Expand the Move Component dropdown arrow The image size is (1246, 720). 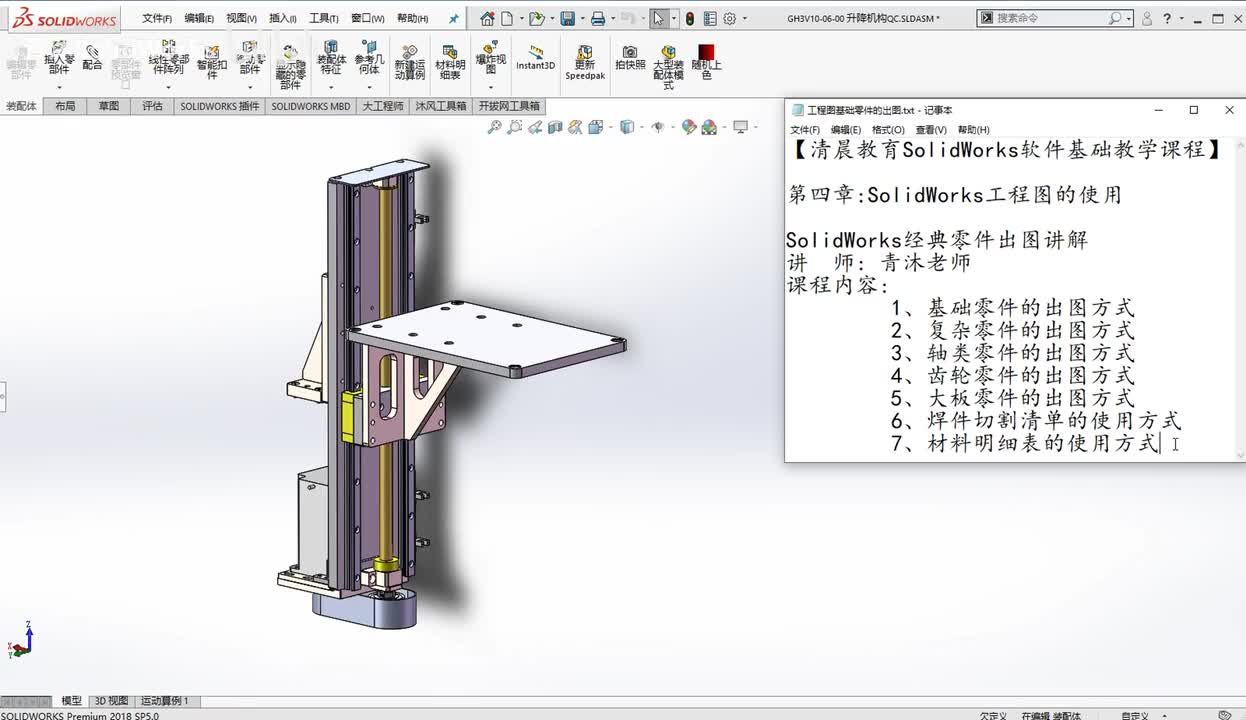click(x=249, y=87)
